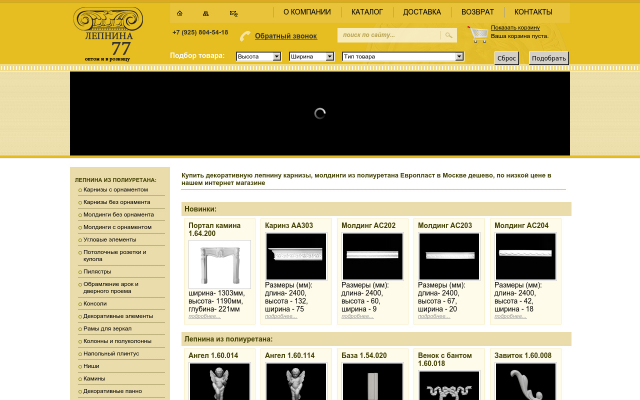Click the loading banner slider area

(320, 113)
